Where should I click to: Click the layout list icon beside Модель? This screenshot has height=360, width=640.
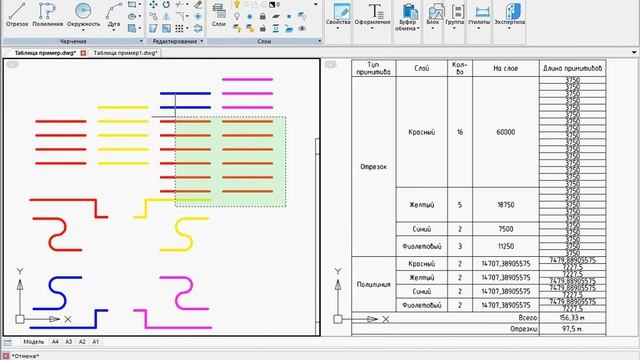click(x=8, y=342)
